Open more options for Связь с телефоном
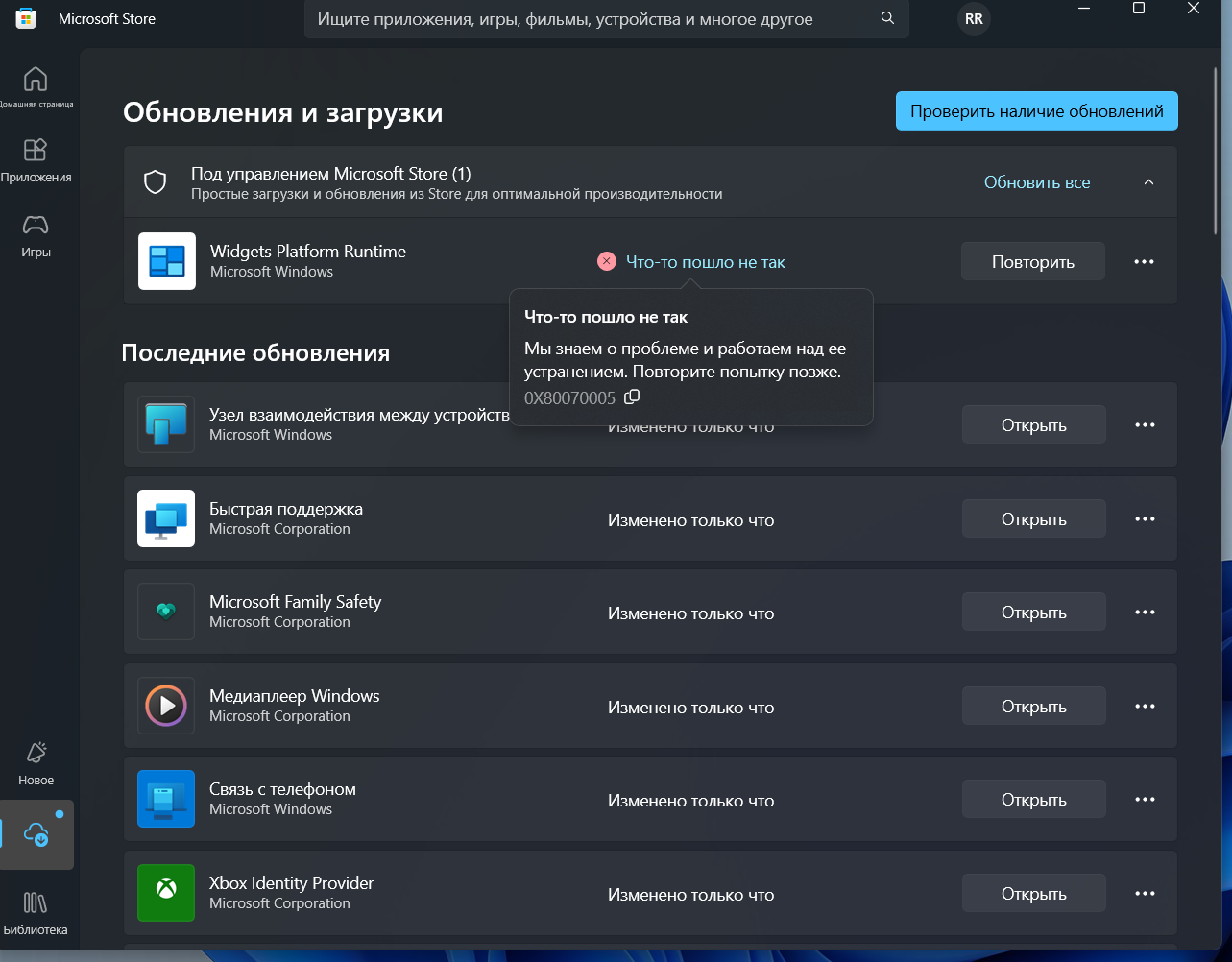Viewport: 1232px width, 962px height. (x=1145, y=799)
